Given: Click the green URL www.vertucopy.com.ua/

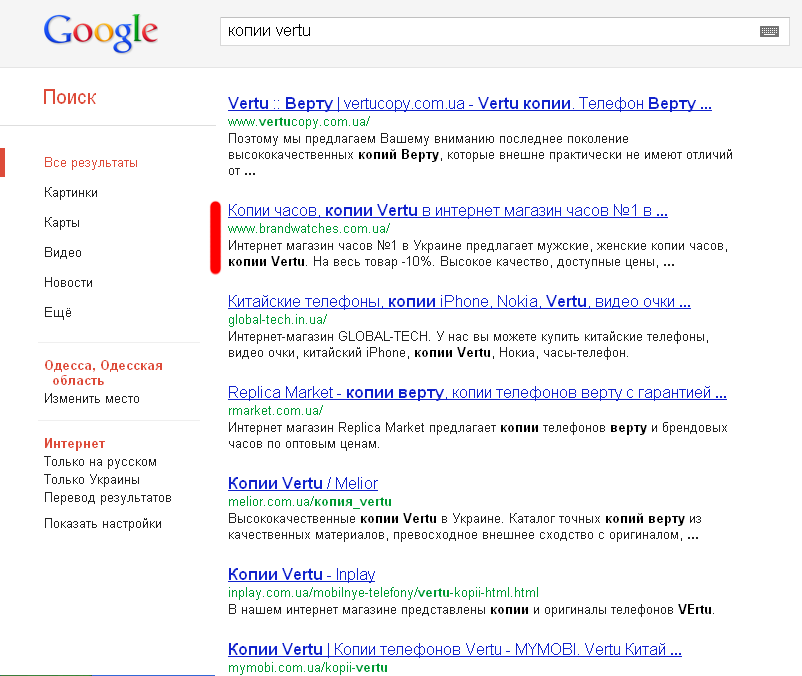Looking at the screenshot, I should 299,122.
